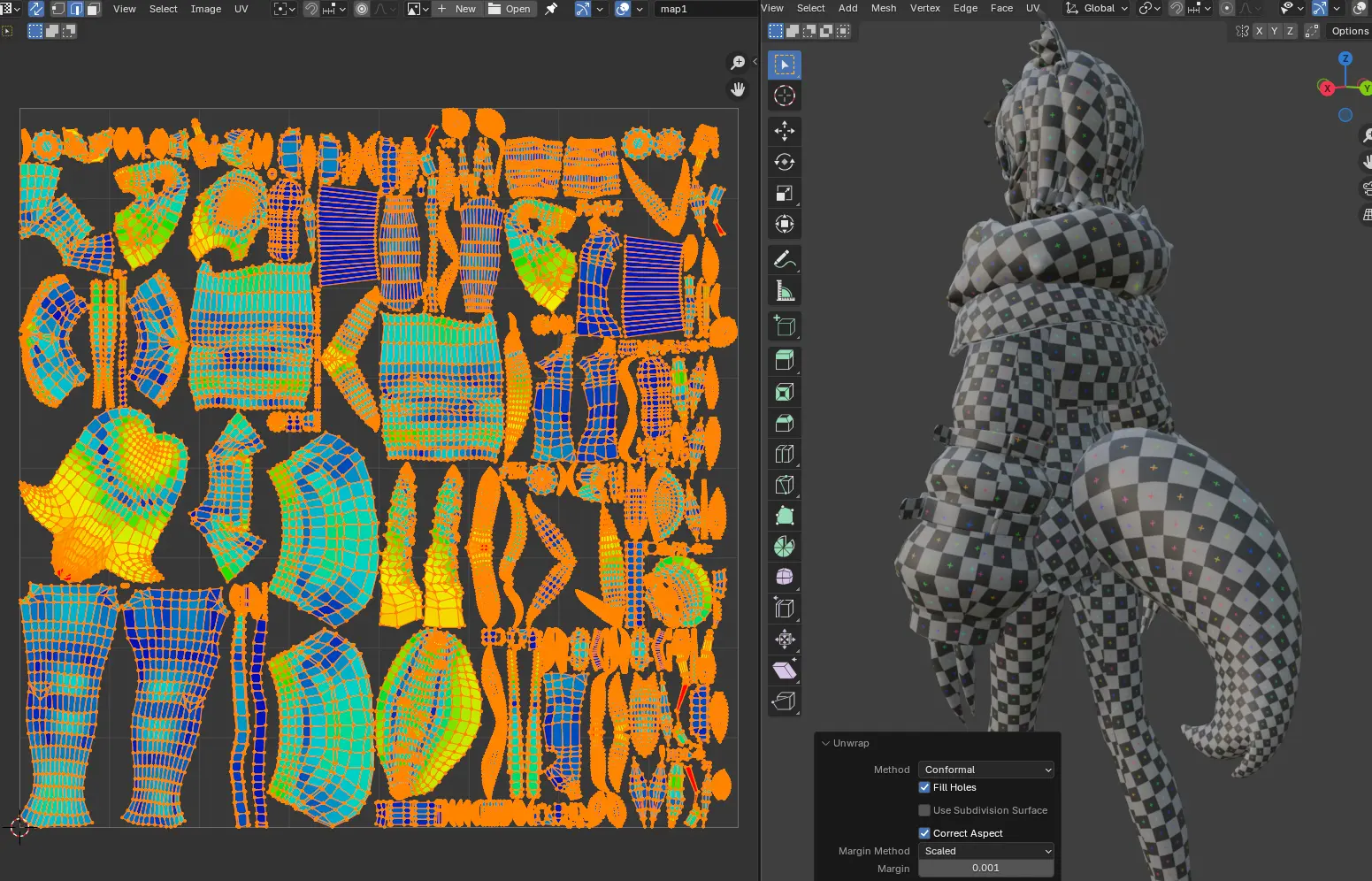Select the Poly Build tool
Image resolution: width=1372 pixels, height=881 pixels.
tap(785, 516)
